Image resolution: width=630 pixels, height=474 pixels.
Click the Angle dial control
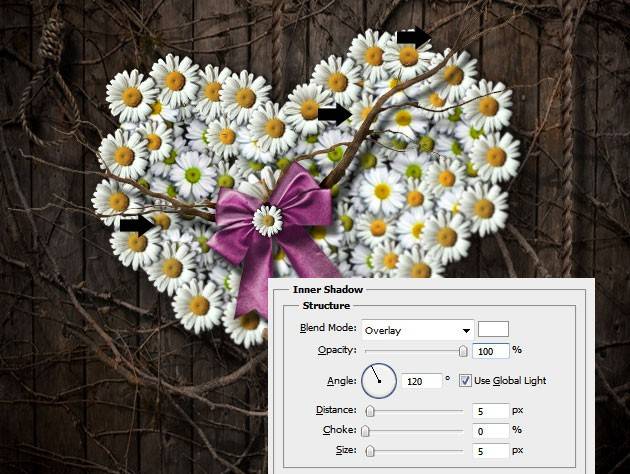(379, 381)
